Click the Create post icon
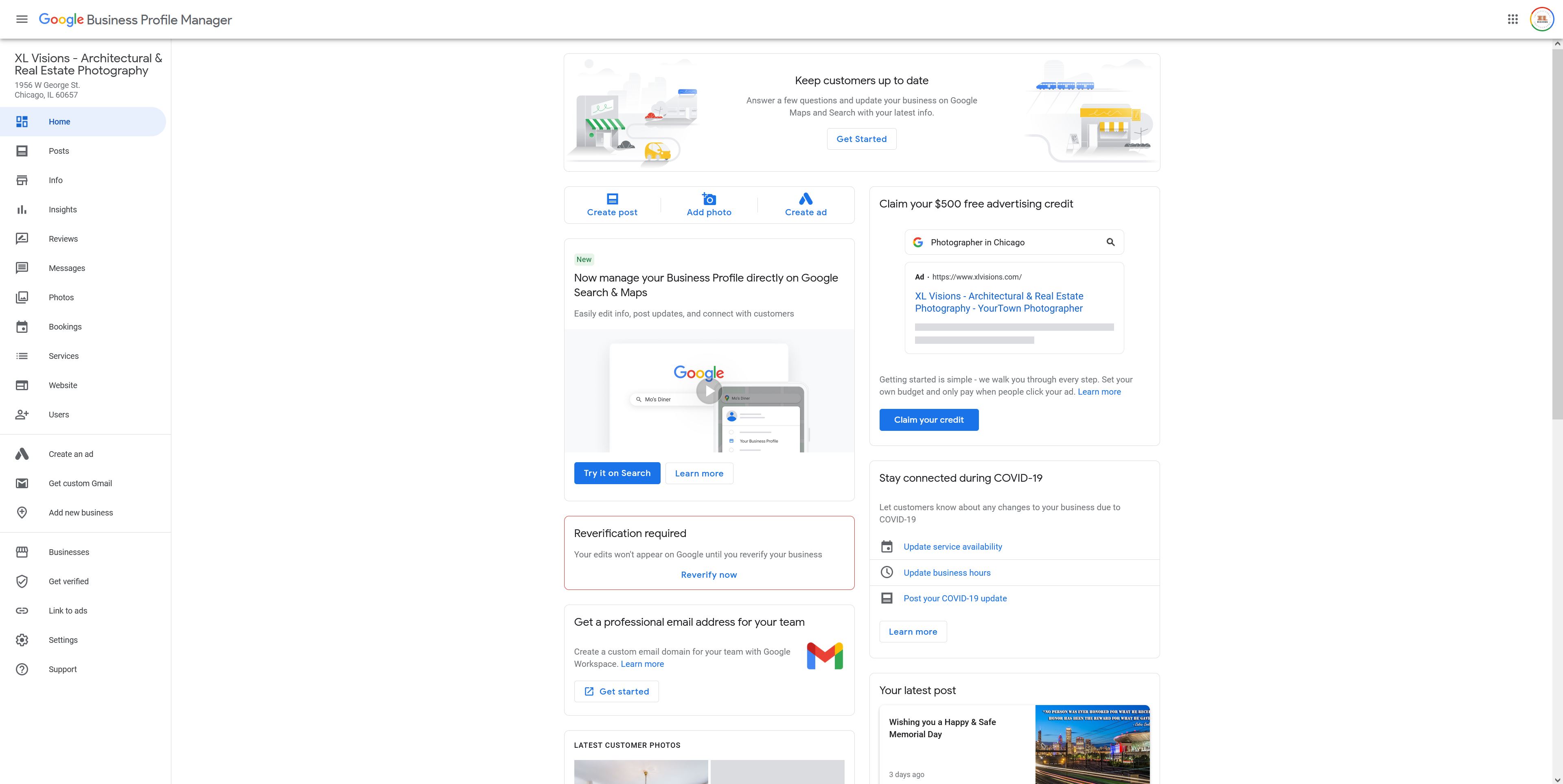This screenshot has width=1563, height=784. pos(612,199)
